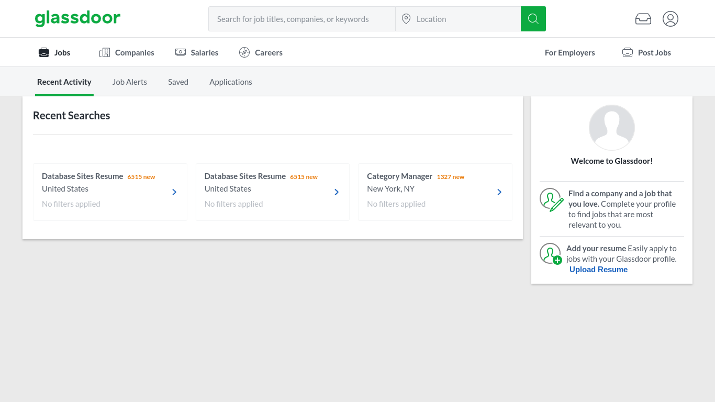The image size is (715, 402).
Task: Click the add resume person-plus icon
Action: 551,254
